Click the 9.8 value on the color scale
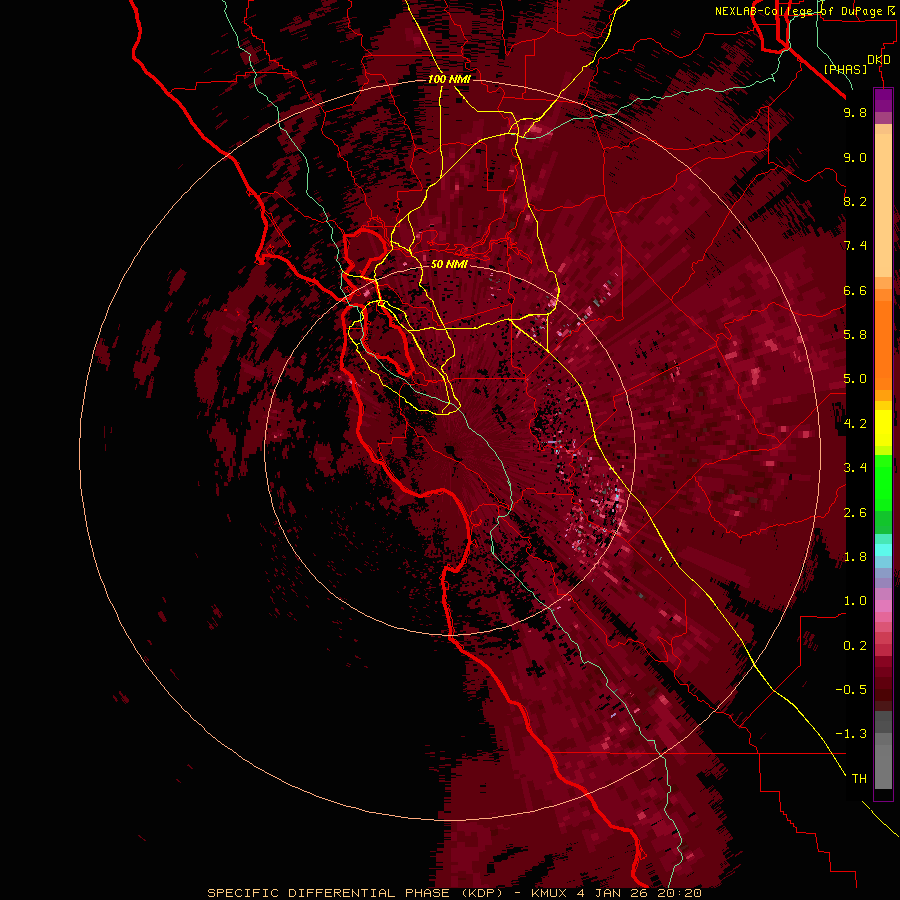Image resolution: width=900 pixels, height=900 pixels. click(x=855, y=113)
